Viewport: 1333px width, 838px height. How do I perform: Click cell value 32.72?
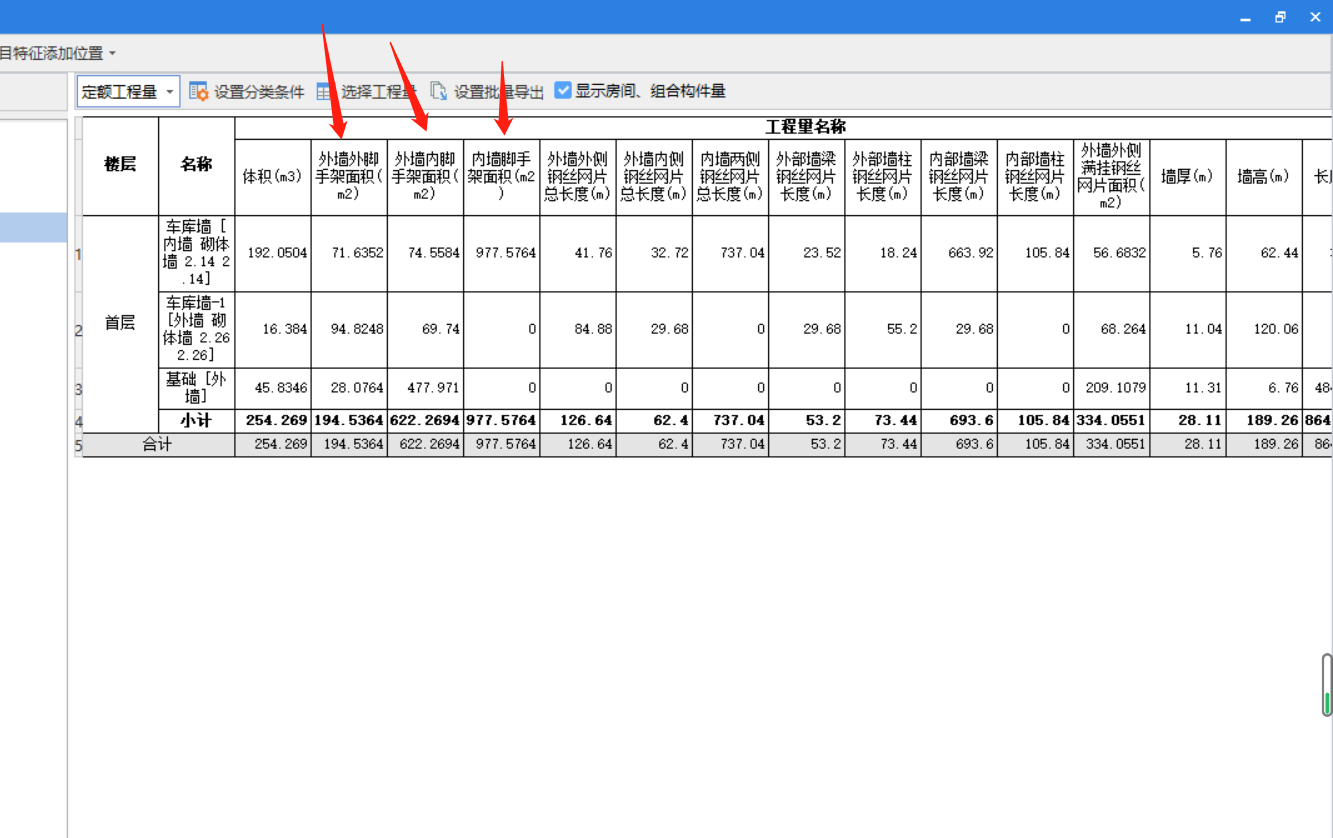(x=669, y=253)
